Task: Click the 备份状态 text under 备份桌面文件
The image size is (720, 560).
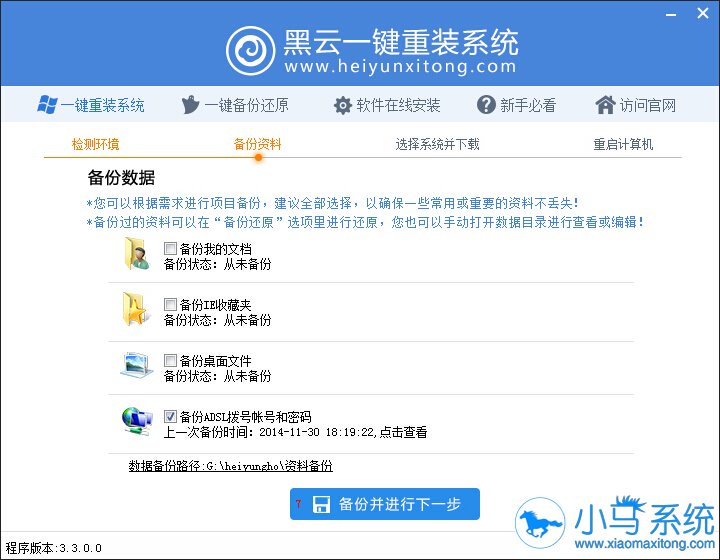Action: (218, 376)
